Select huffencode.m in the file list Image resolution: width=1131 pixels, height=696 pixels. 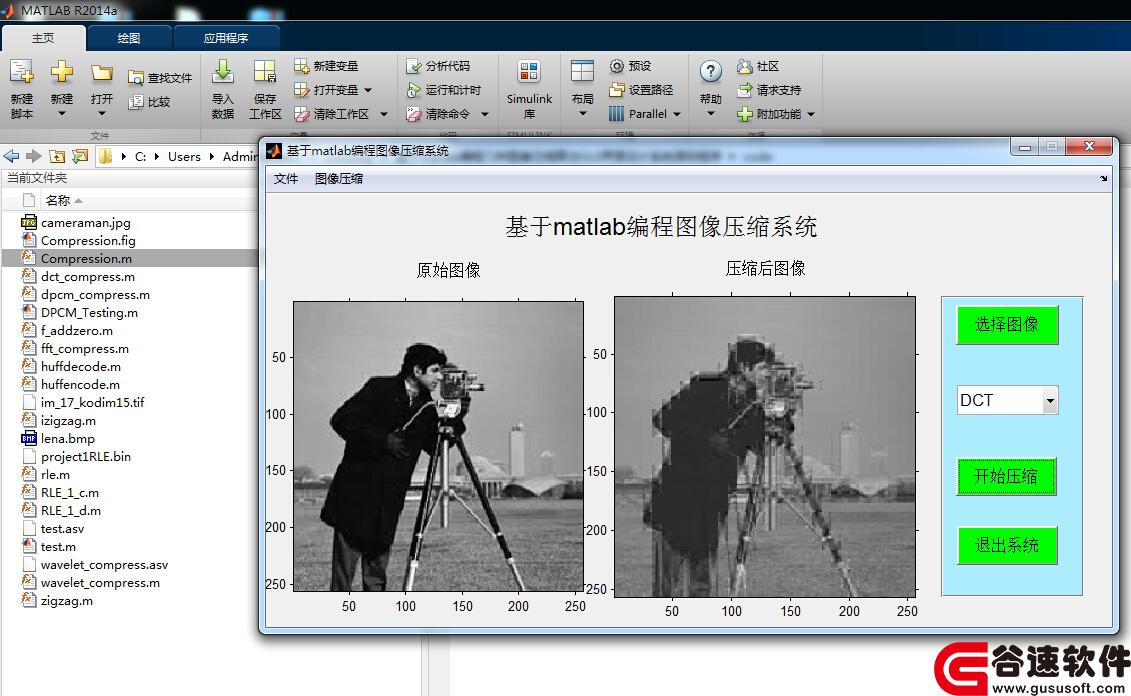coord(80,384)
